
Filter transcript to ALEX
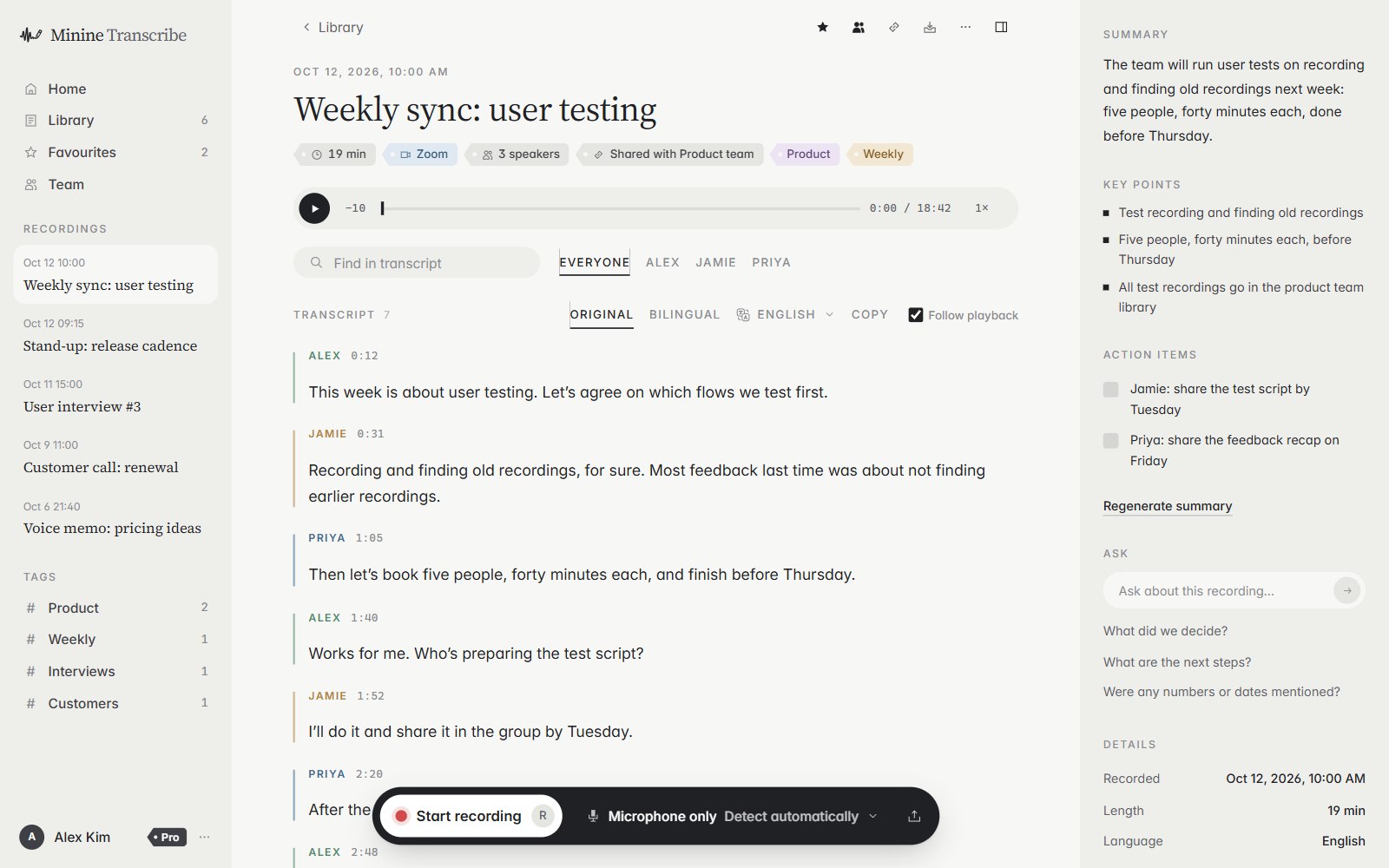pyautogui.click(x=662, y=262)
